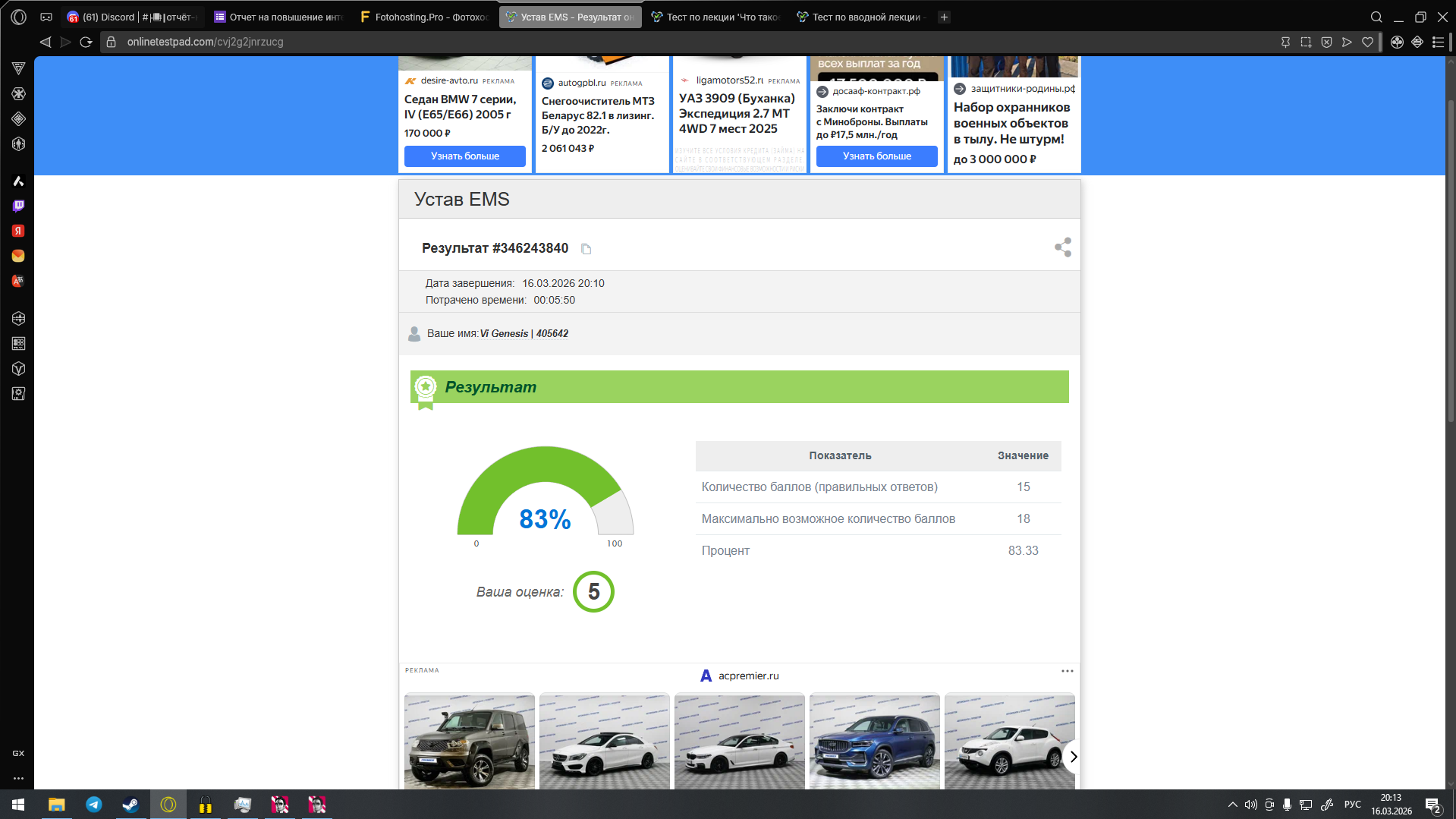Click the share icon beside the result

(1062, 247)
